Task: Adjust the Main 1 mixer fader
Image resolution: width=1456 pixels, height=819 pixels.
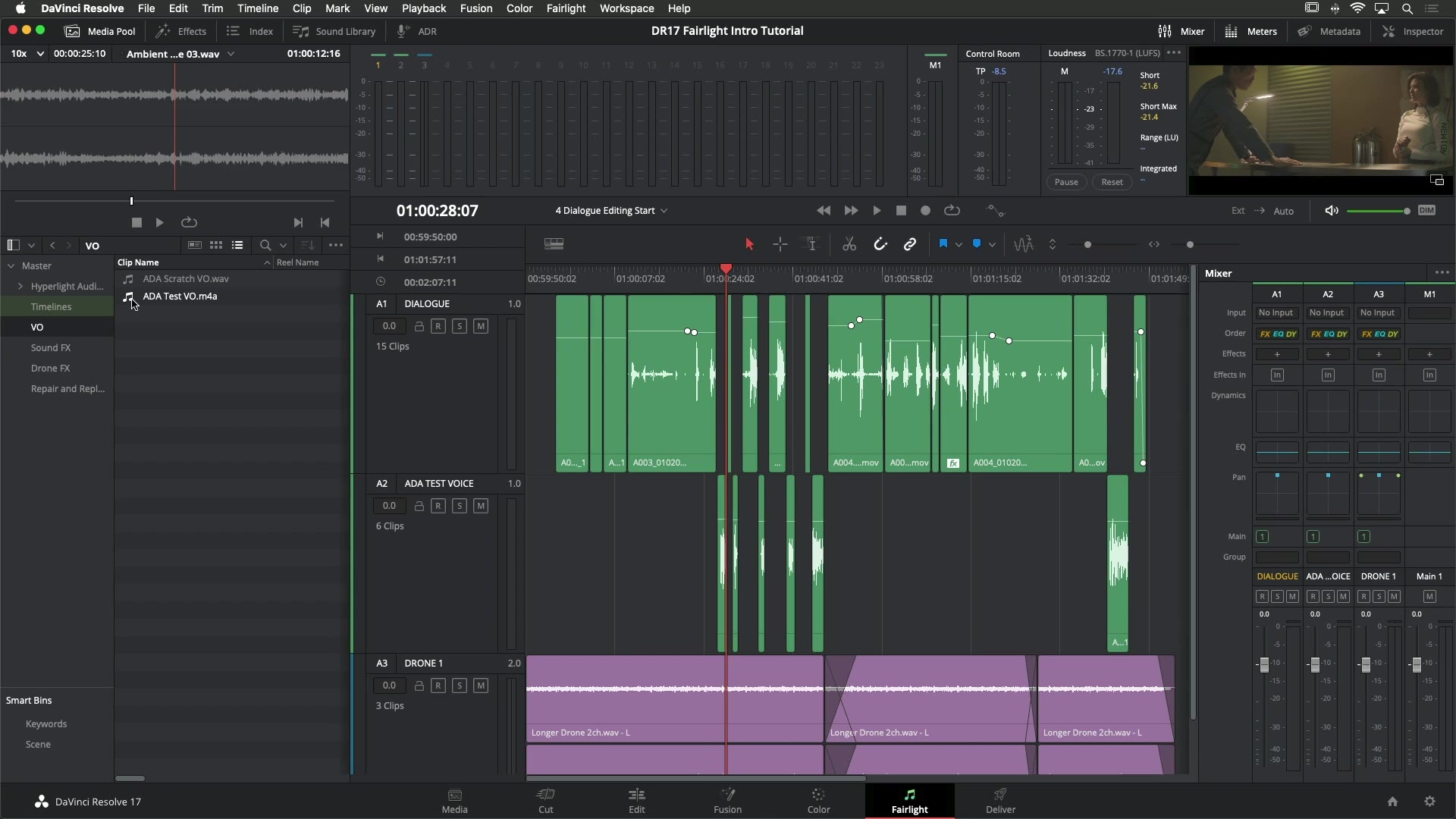Action: point(1416,664)
